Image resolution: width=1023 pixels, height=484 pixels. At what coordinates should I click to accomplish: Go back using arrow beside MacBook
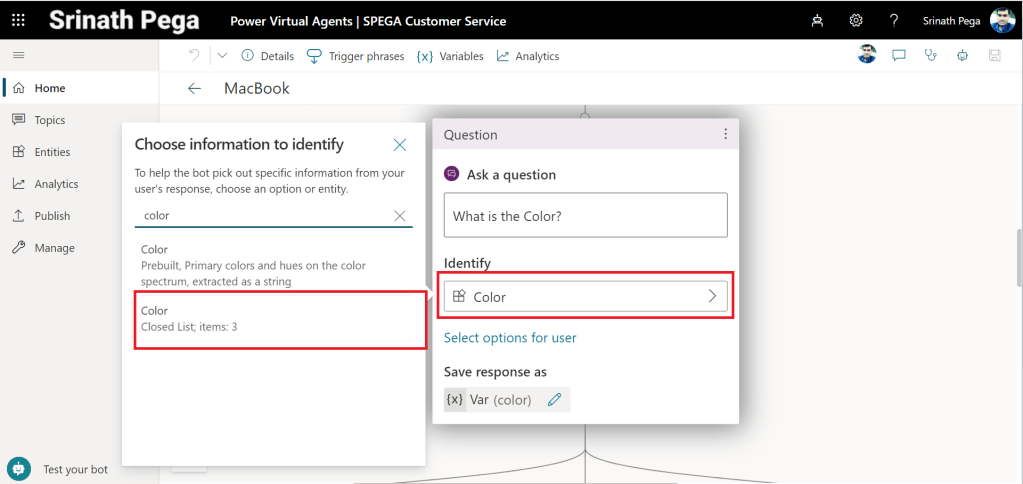tap(194, 89)
